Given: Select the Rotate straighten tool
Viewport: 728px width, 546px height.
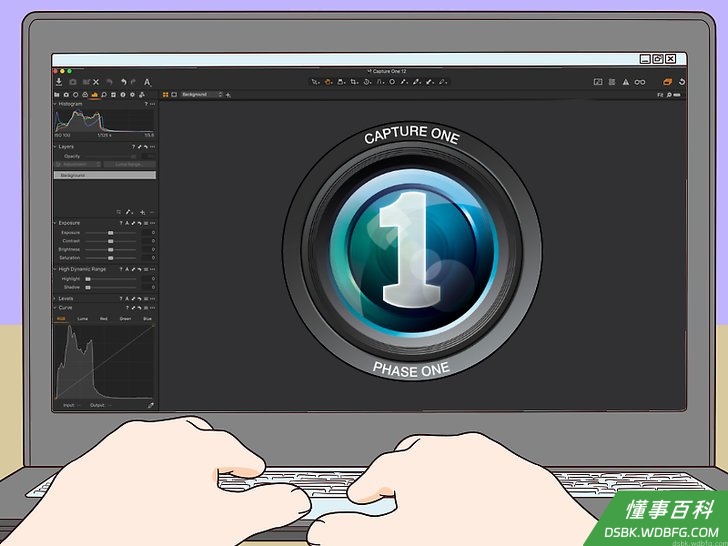Looking at the screenshot, I should 367,82.
